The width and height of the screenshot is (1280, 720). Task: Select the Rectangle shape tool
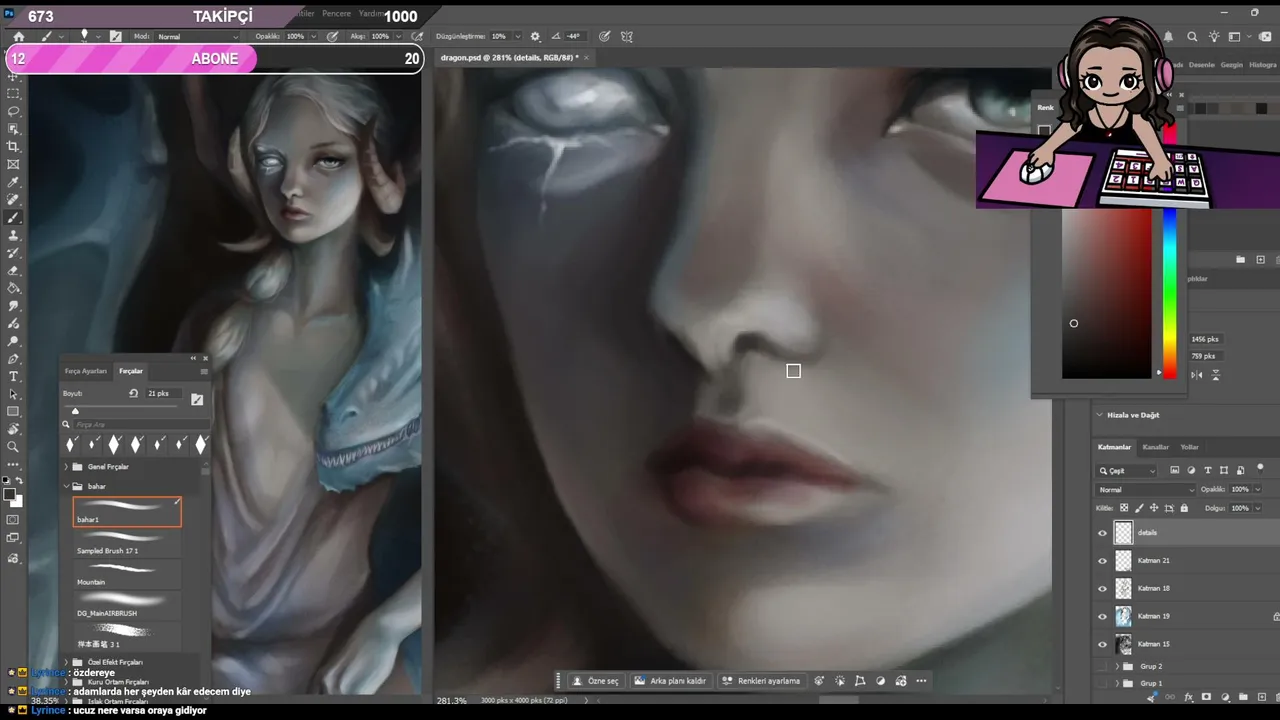13,412
